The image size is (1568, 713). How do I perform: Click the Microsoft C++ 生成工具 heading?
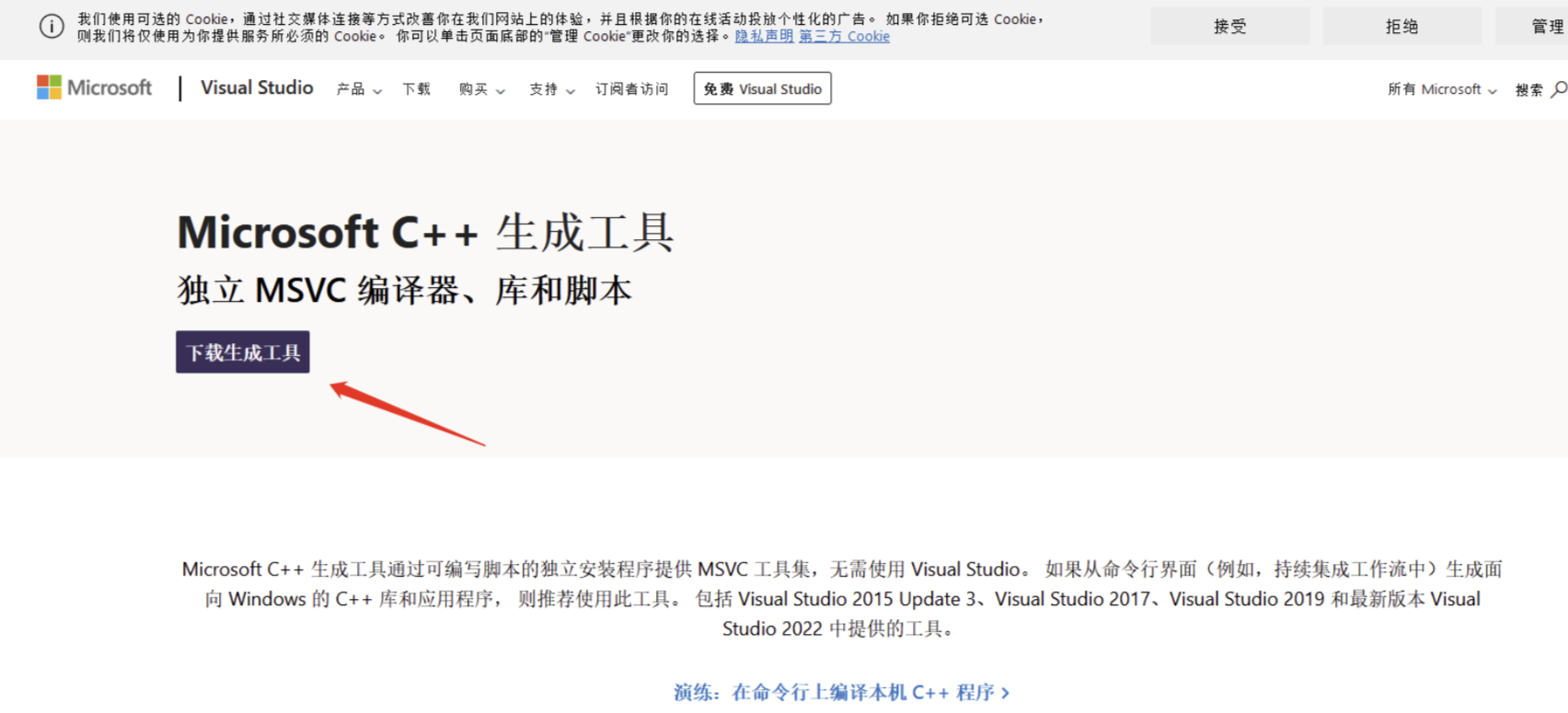click(x=425, y=232)
